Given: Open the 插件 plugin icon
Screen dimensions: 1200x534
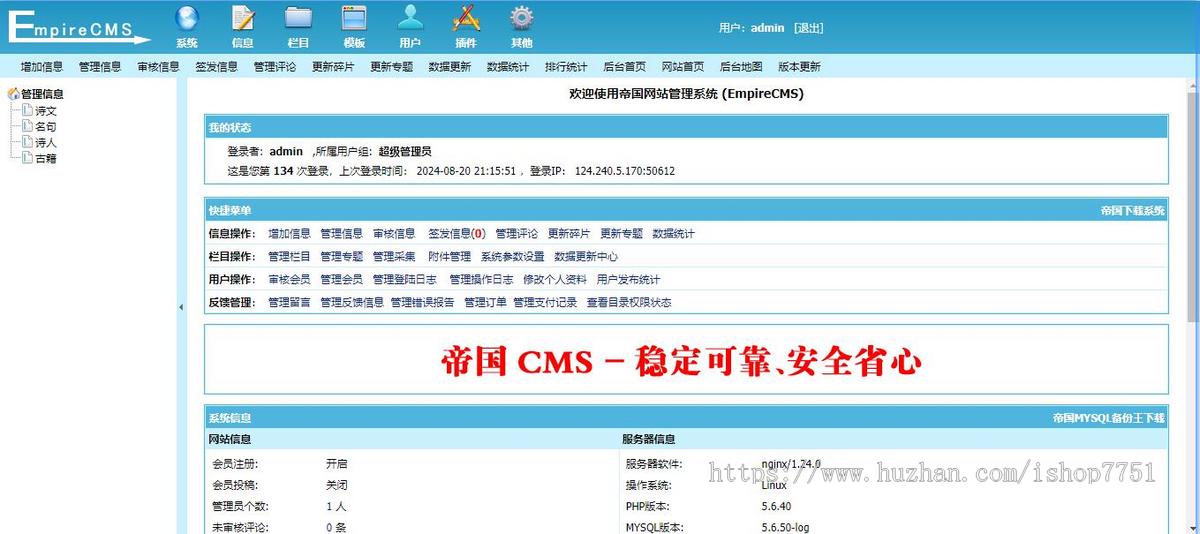Looking at the screenshot, I should point(466,18).
